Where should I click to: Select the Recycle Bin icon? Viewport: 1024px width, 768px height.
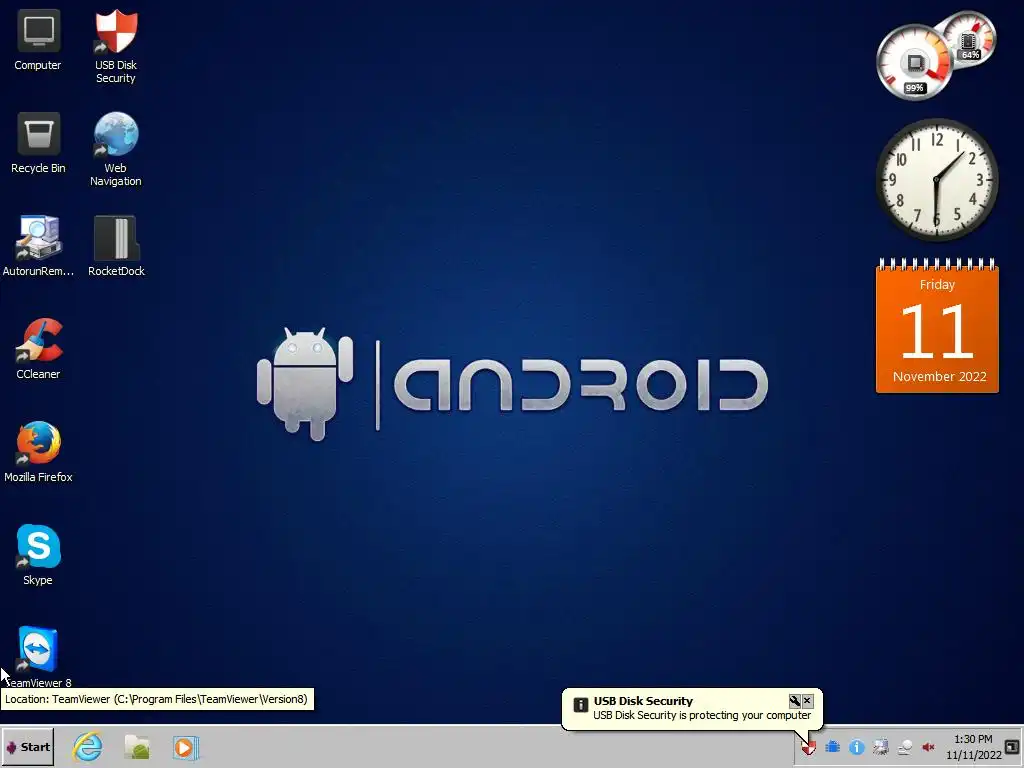[x=39, y=143]
